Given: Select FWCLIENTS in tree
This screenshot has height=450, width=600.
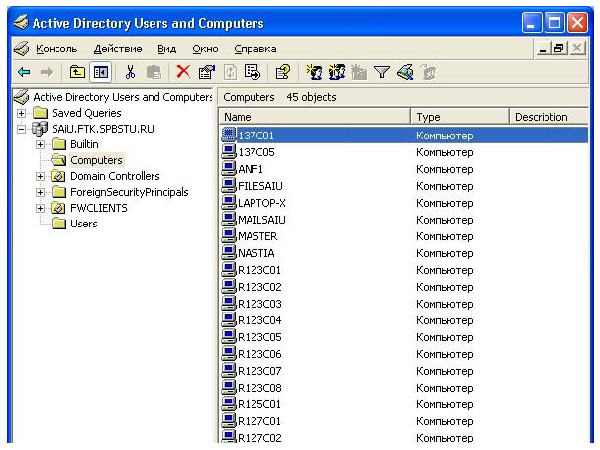Looking at the screenshot, I should (x=99, y=208).
